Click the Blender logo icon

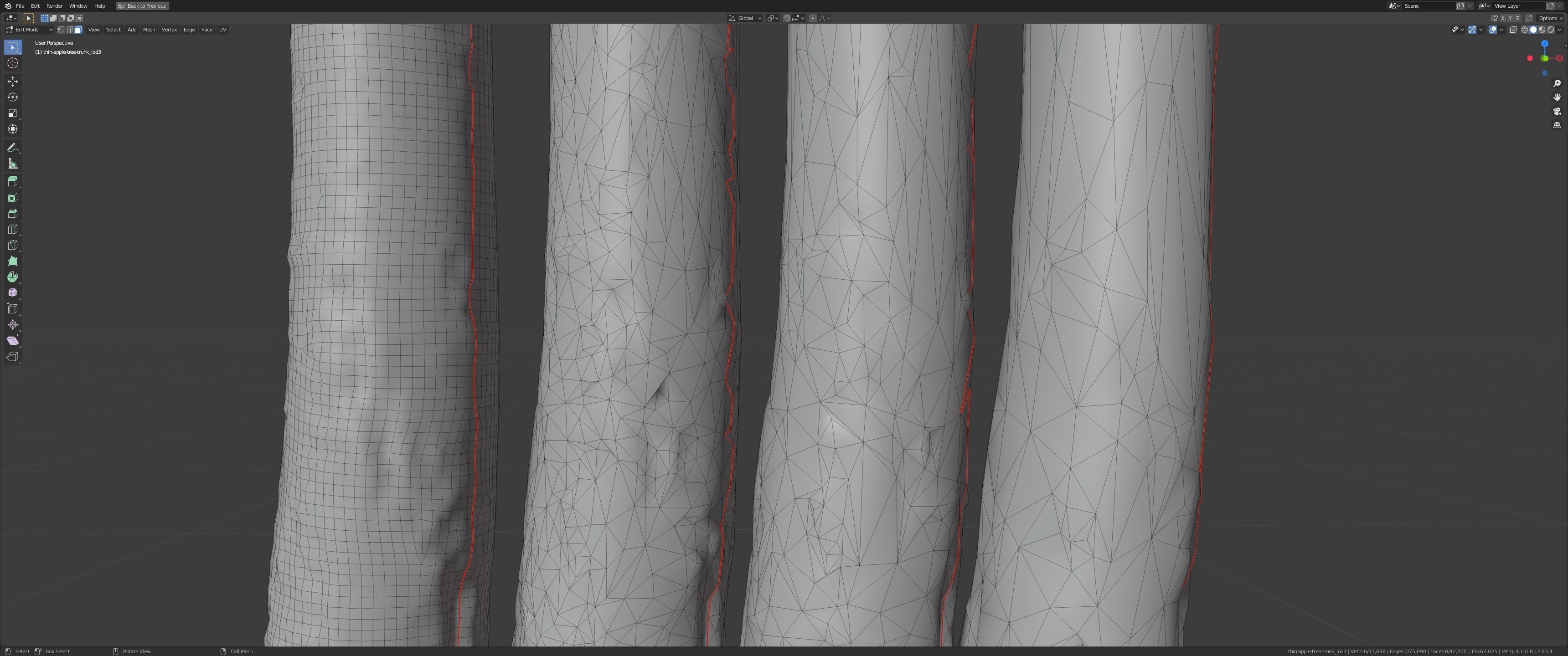pos(7,5)
